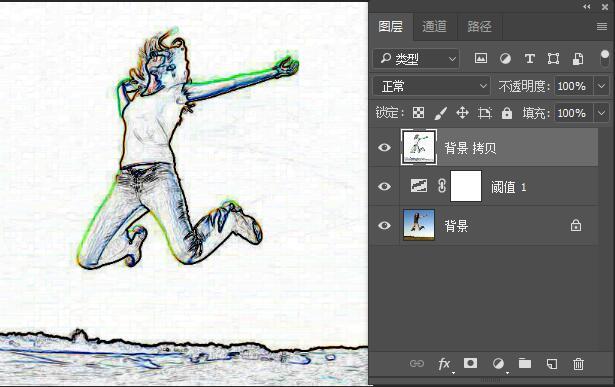Create a new layer group folder

click(x=525, y=363)
